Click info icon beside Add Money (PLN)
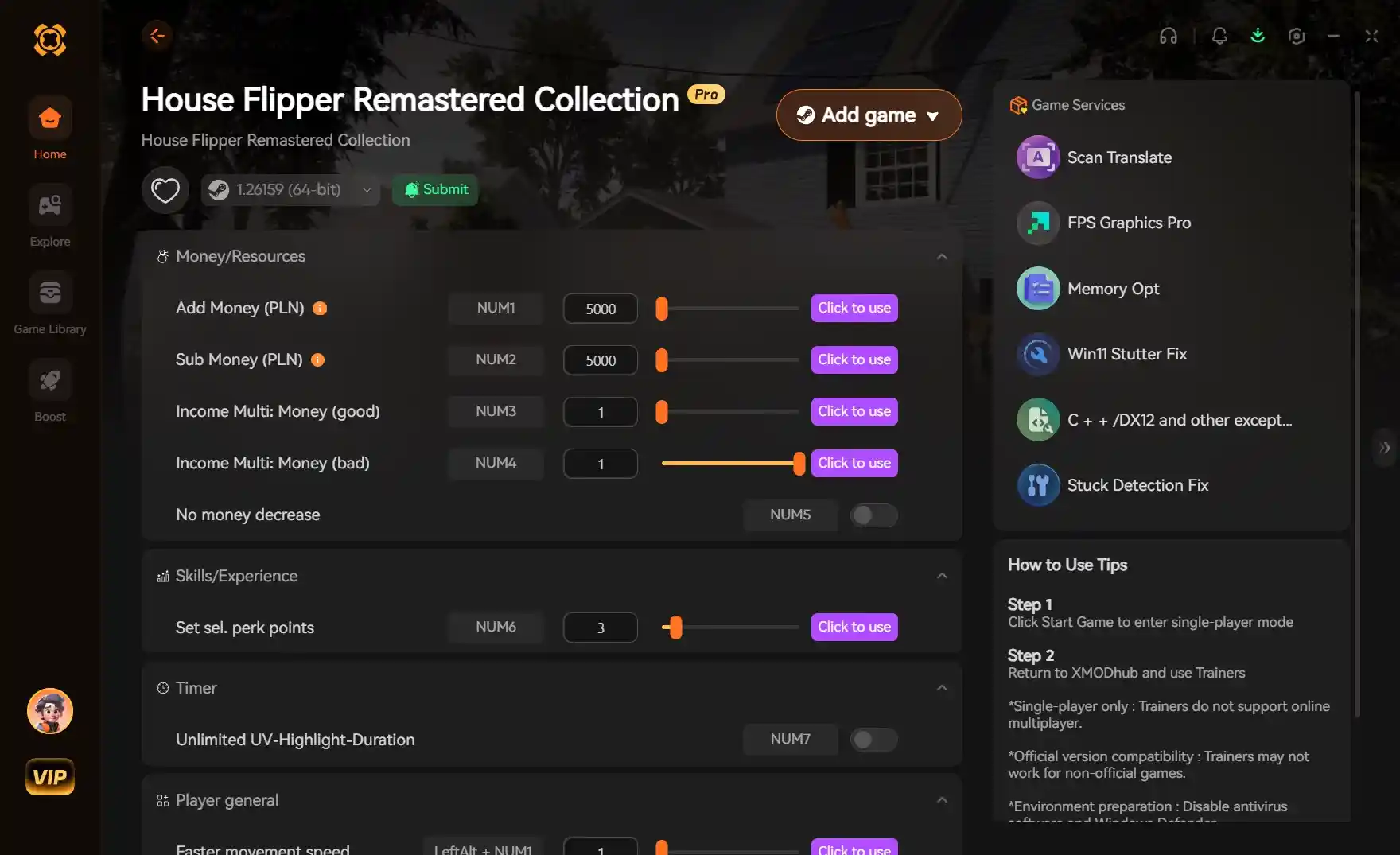Image resolution: width=1400 pixels, height=855 pixels. click(320, 308)
